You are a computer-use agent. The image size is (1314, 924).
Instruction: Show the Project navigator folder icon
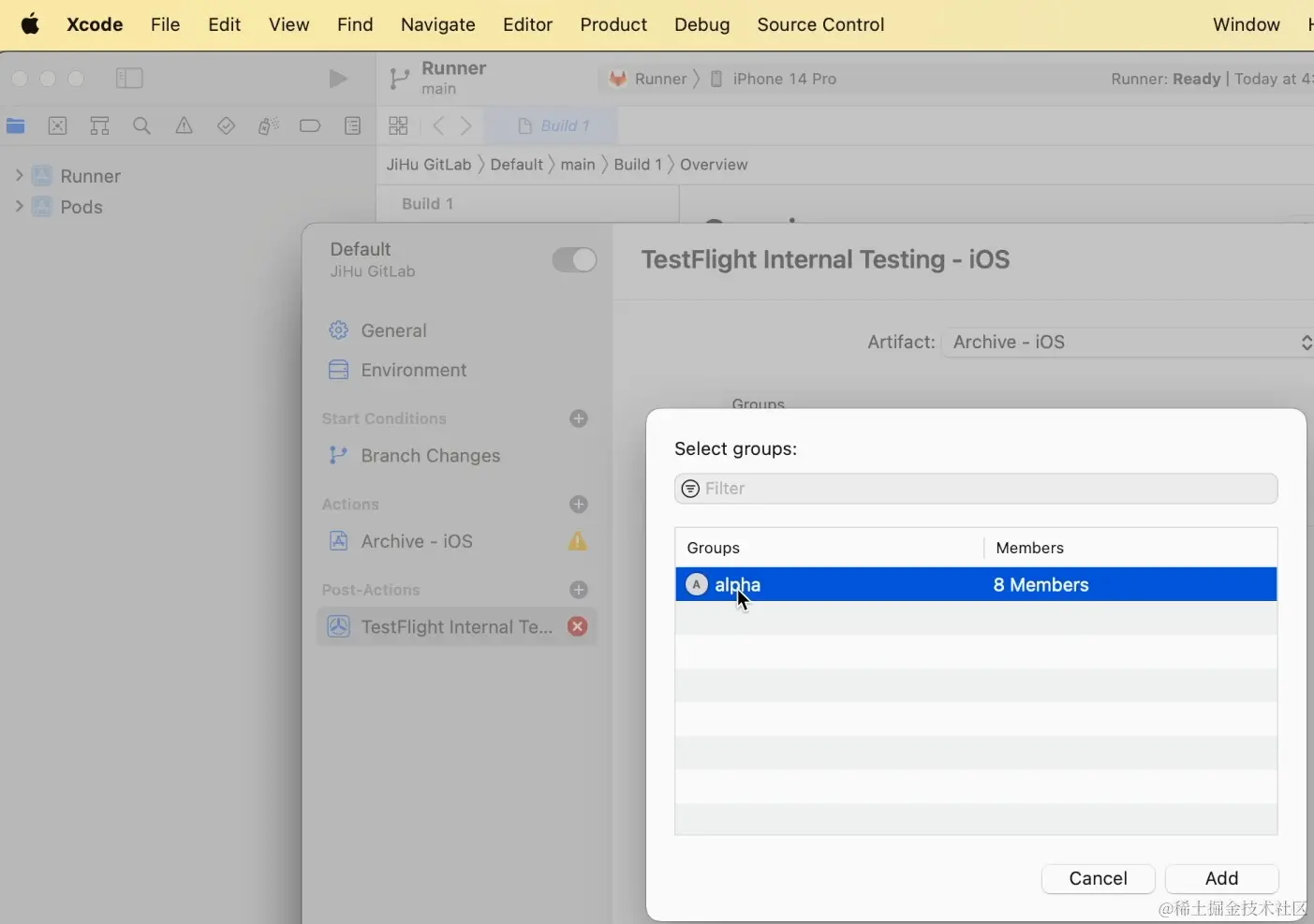pyautogui.click(x=16, y=125)
